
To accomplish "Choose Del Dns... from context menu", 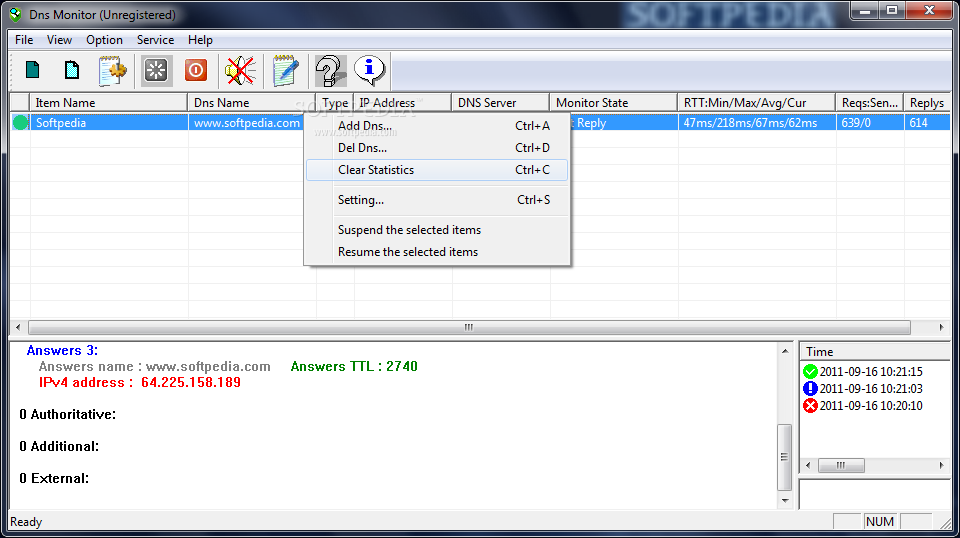I will 437,148.
